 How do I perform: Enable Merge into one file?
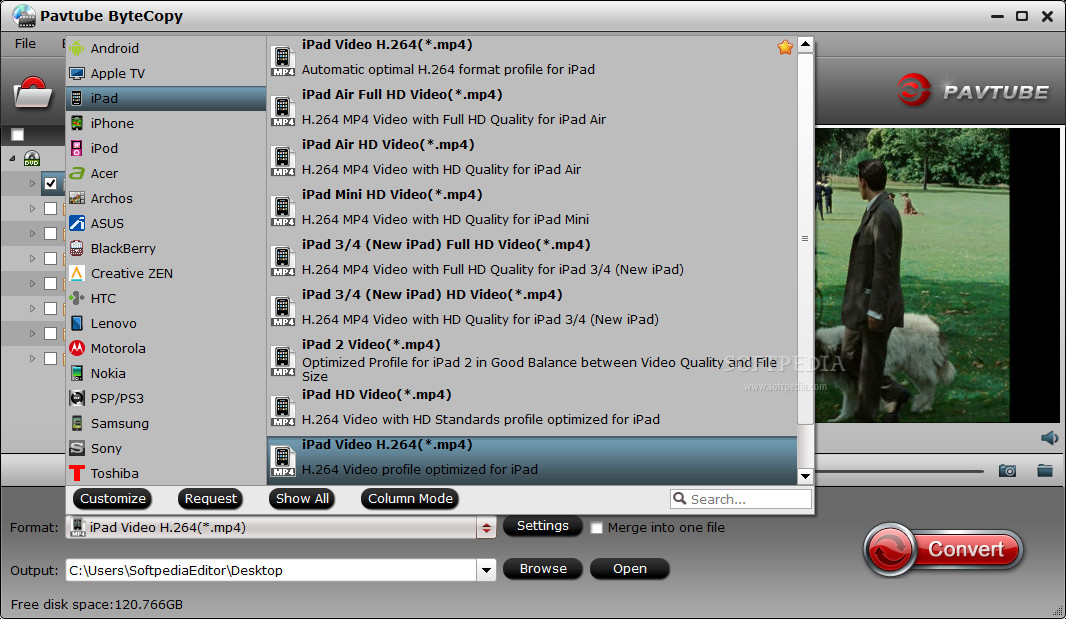(596, 528)
